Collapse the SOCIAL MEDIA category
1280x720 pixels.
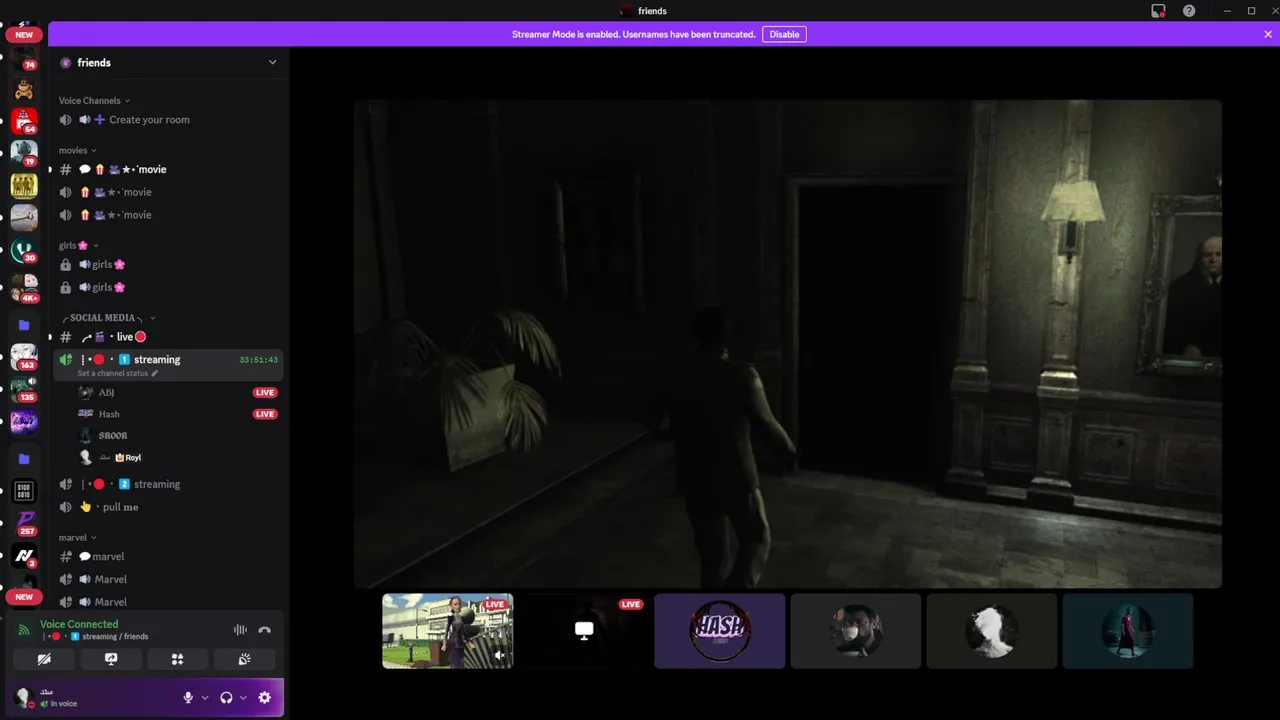point(108,317)
